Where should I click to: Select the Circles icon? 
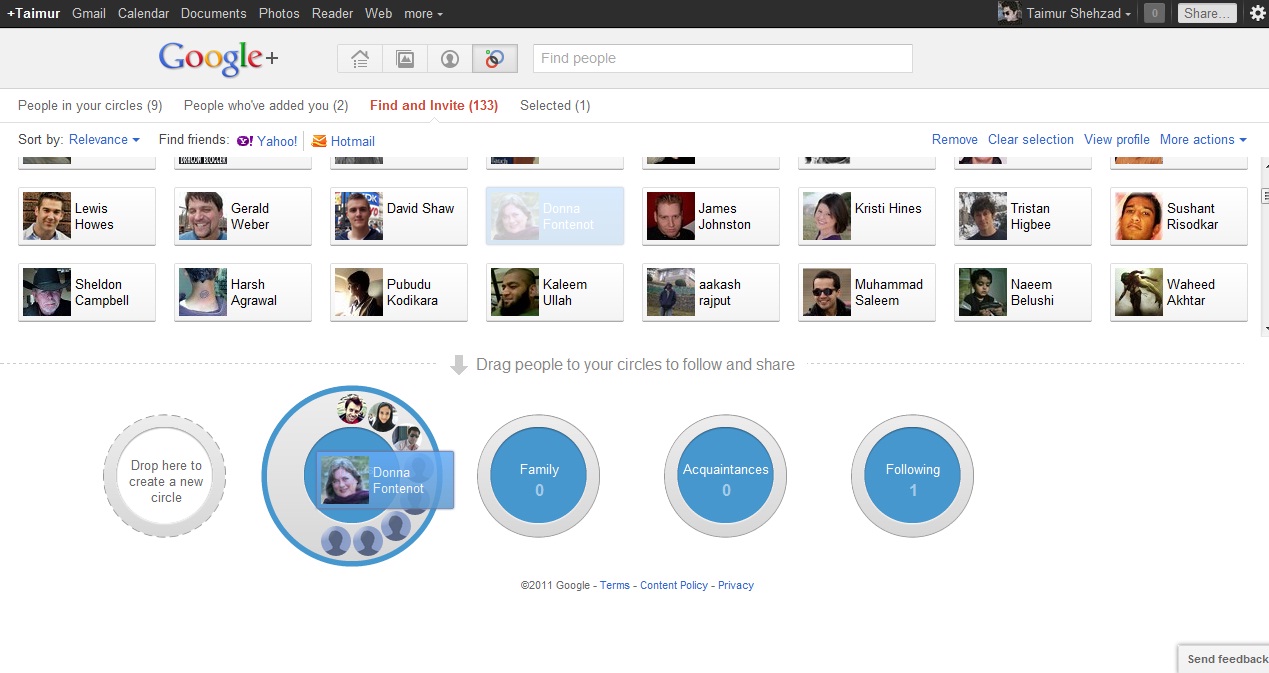coord(494,58)
